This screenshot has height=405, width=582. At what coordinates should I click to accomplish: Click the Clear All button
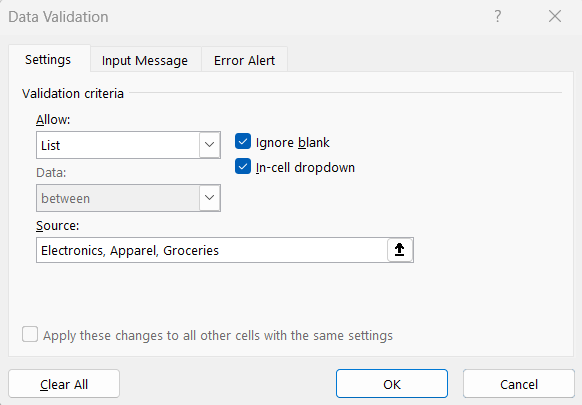[x=64, y=384]
